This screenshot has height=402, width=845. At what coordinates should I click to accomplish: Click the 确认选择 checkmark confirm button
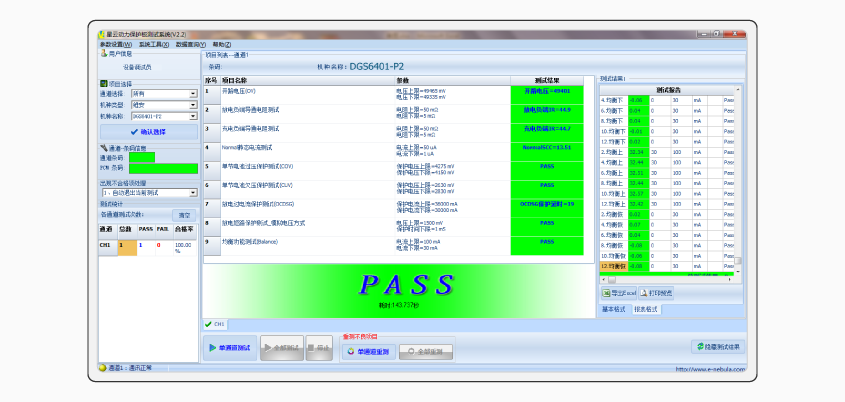tap(148, 131)
